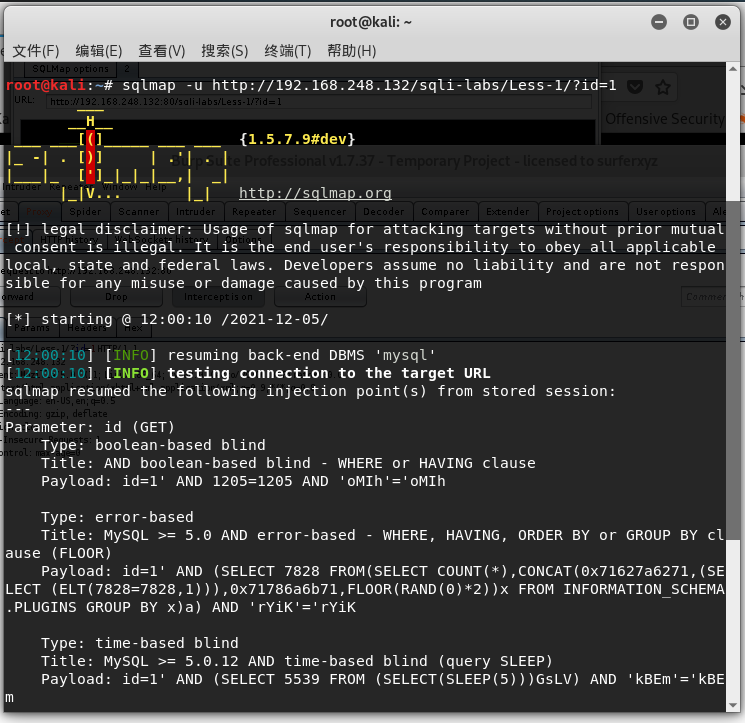The height and width of the screenshot is (723, 745).
Task: Select the Params tab in Burp Suite
Action: (x=32, y=328)
